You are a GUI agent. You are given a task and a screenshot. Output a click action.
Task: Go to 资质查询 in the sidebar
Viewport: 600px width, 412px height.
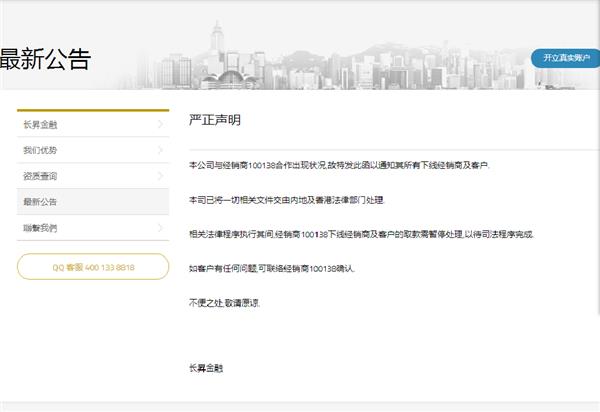click(x=42, y=176)
